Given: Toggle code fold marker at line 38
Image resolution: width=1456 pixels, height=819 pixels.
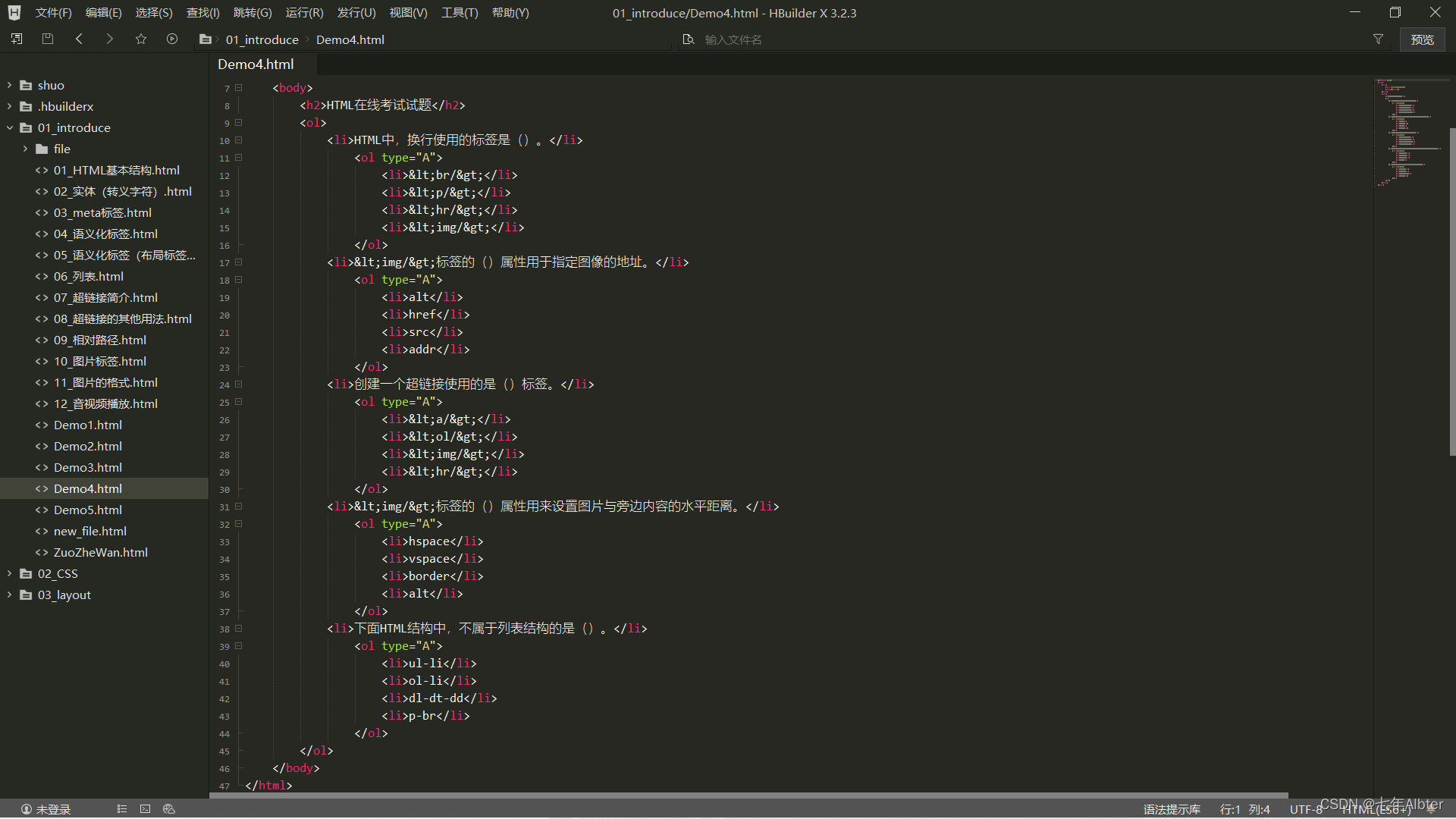Looking at the screenshot, I should pyautogui.click(x=239, y=628).
